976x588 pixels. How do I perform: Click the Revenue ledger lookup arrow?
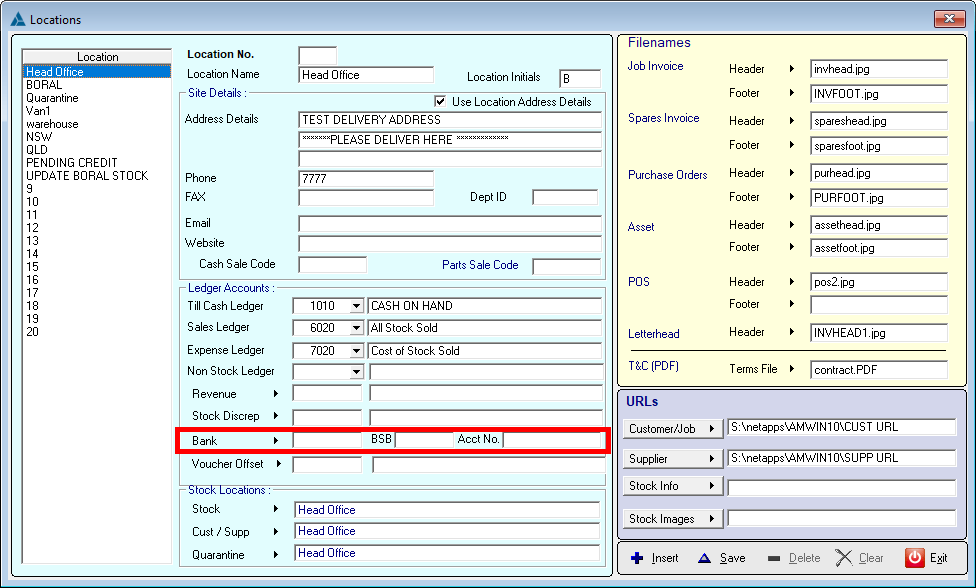(275, 394)
